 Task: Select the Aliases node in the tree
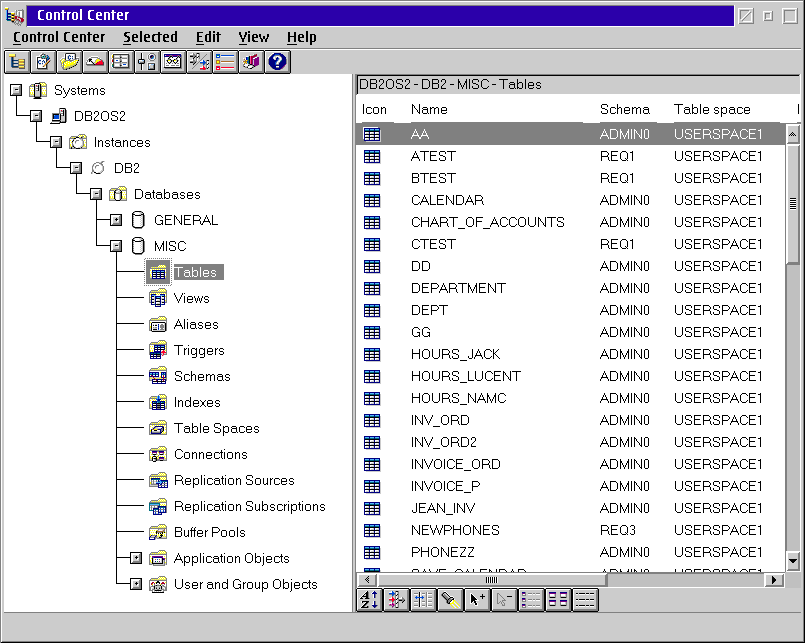click(196, 325)
